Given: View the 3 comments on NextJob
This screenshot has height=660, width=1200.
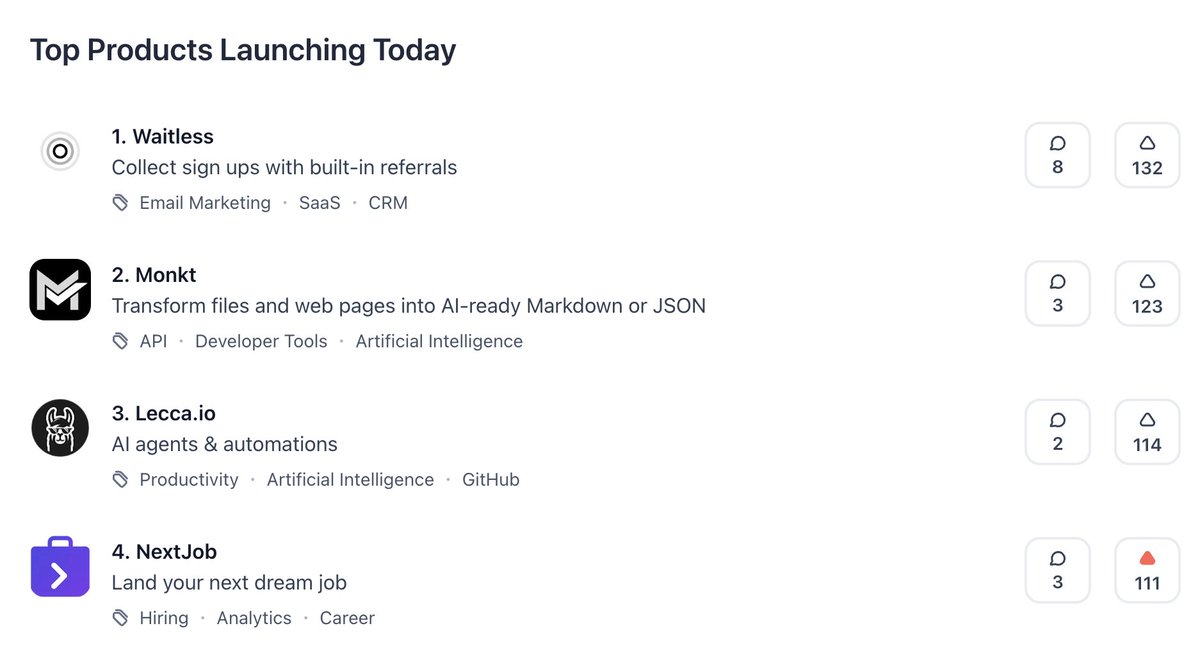Looking at the screenshot, I should [1058, 570].
